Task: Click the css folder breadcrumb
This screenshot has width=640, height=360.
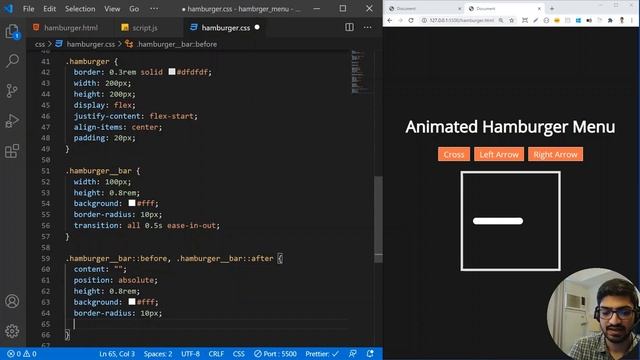Action: tap(40, 44)
